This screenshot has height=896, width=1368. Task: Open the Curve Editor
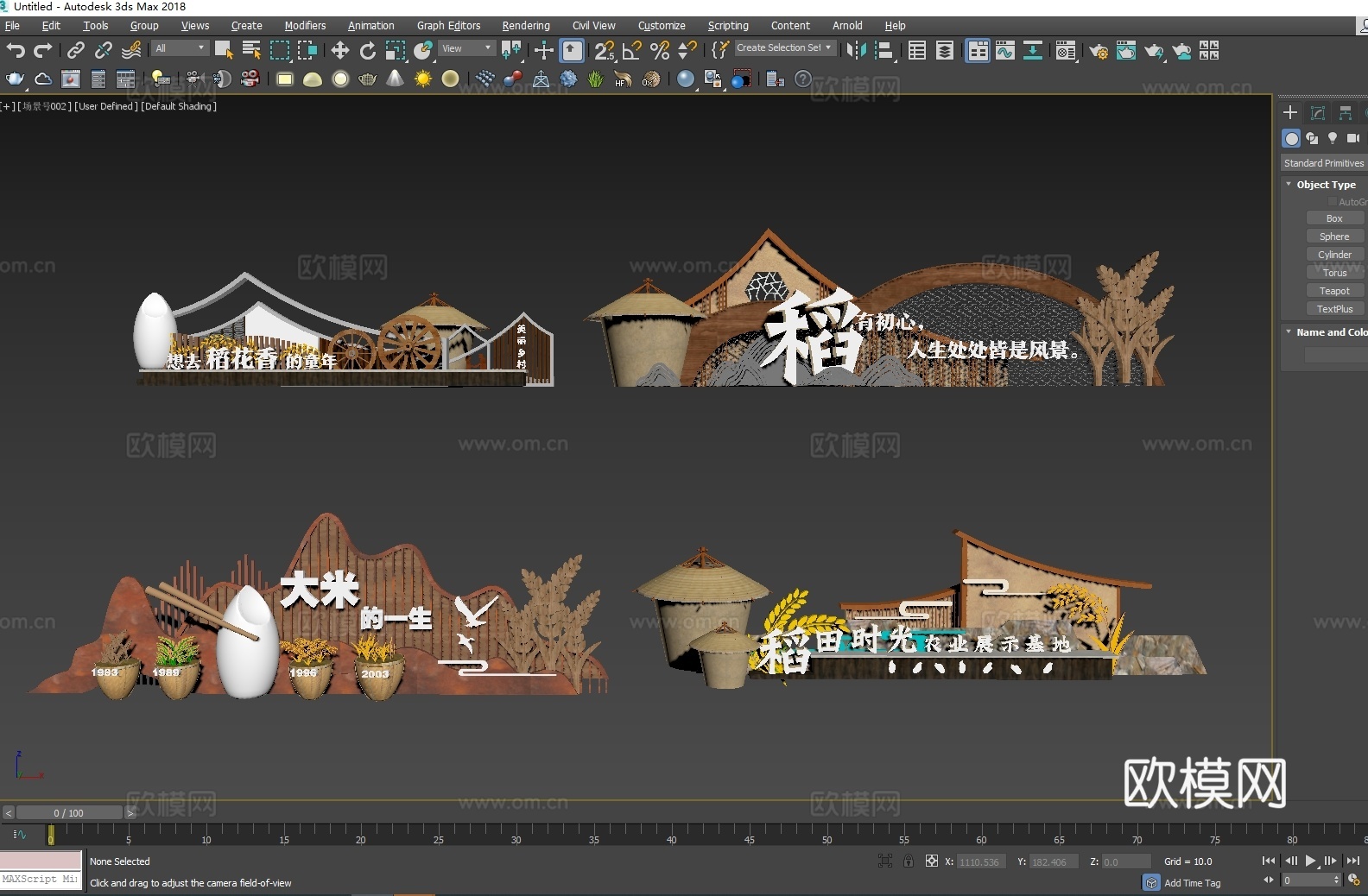[x=1005, y=51]
